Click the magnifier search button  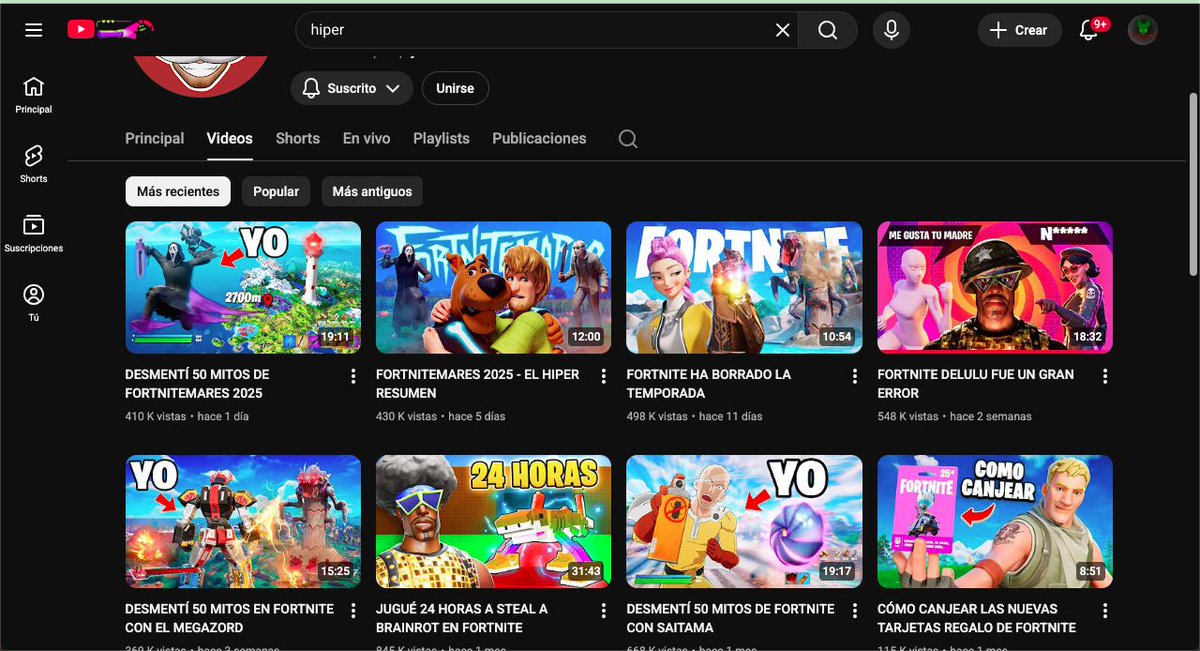tap(828, 30)
